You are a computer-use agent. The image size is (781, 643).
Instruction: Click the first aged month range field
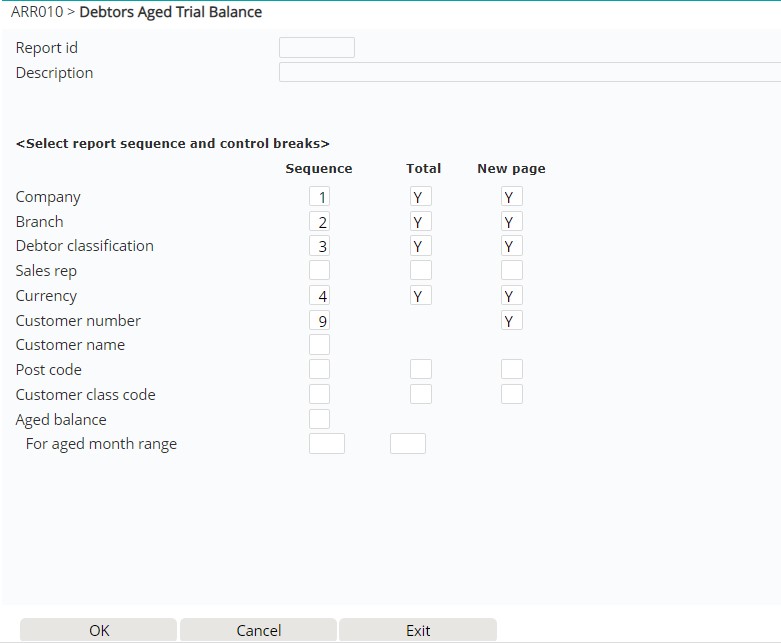point(327,444)
